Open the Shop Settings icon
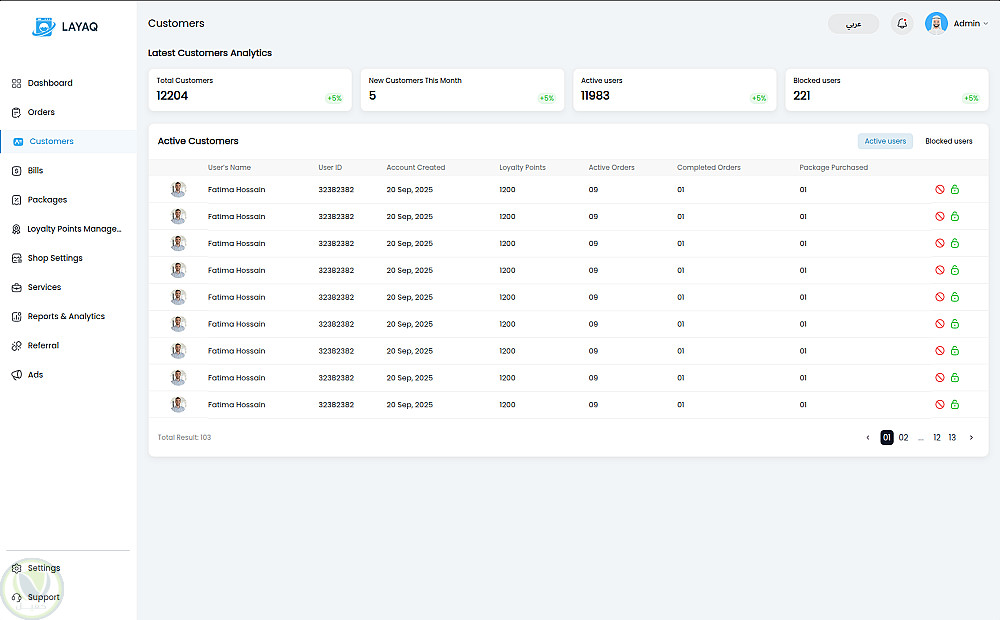The image size is (1000, 620). point(17,258)
